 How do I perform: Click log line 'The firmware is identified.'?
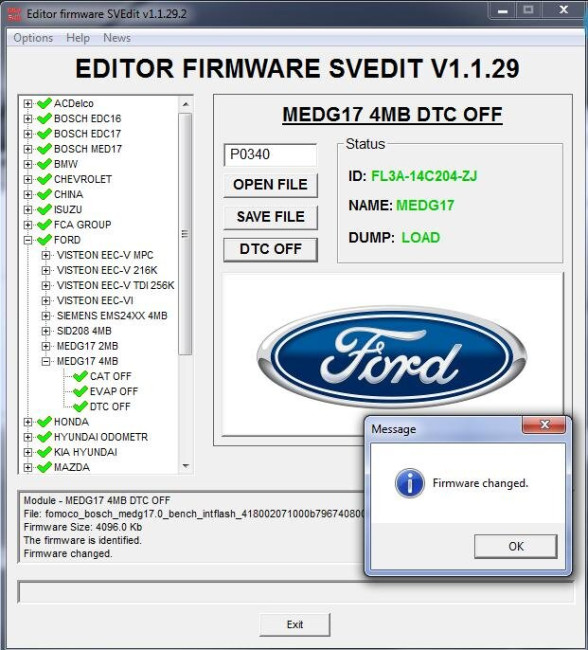click(x=83, y=540)
